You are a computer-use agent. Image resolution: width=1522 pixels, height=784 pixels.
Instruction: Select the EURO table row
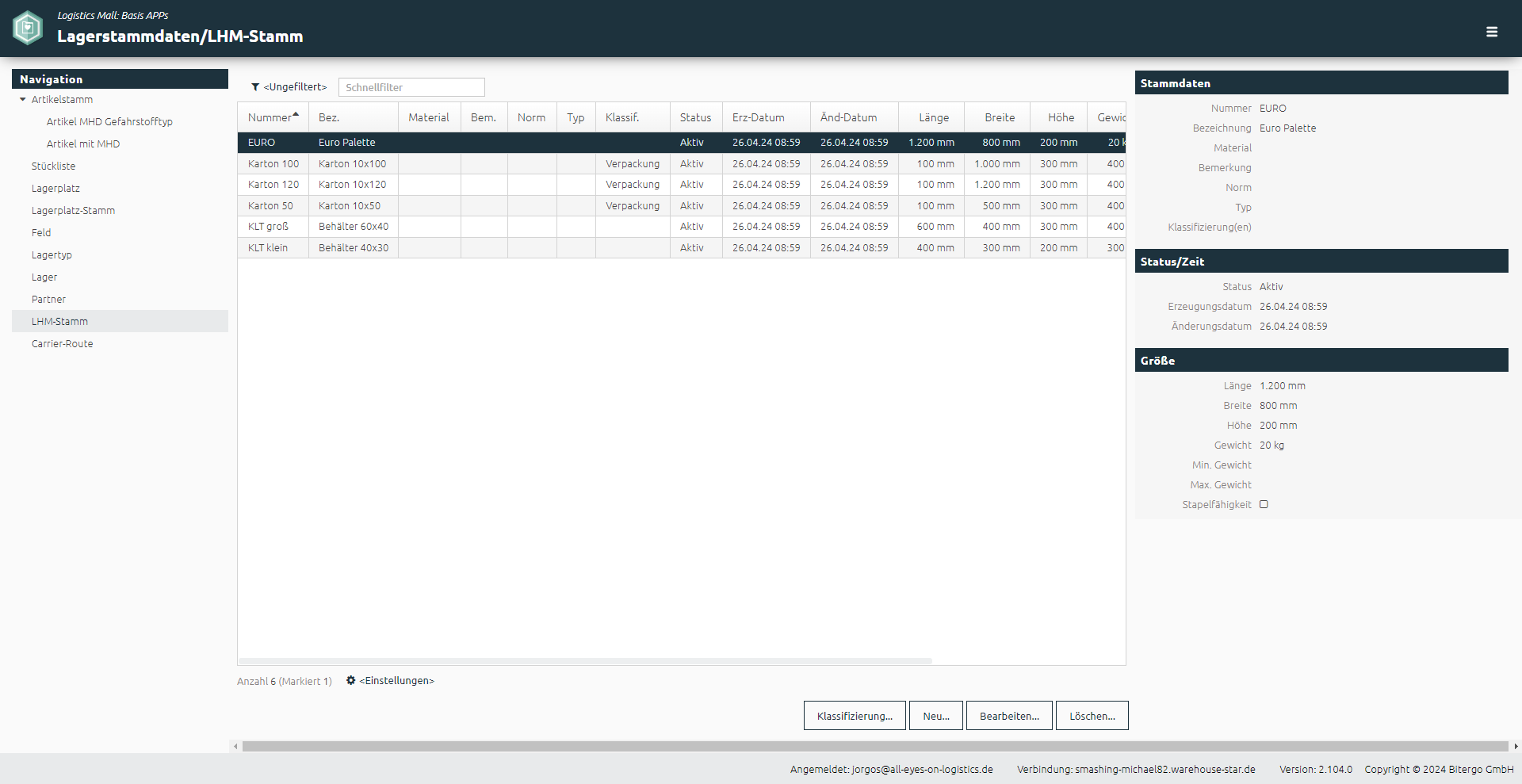pyautogui.click(x=682, y=143)
